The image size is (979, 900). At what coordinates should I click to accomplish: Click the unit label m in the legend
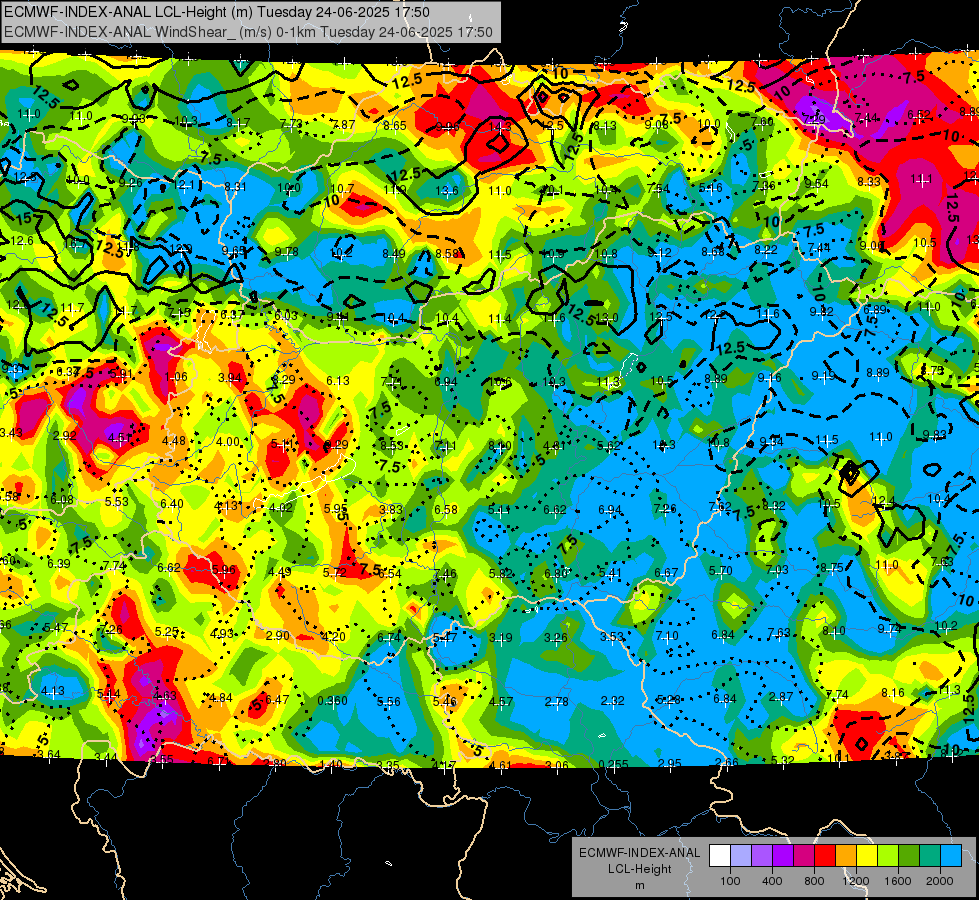(x=639, y=885)
